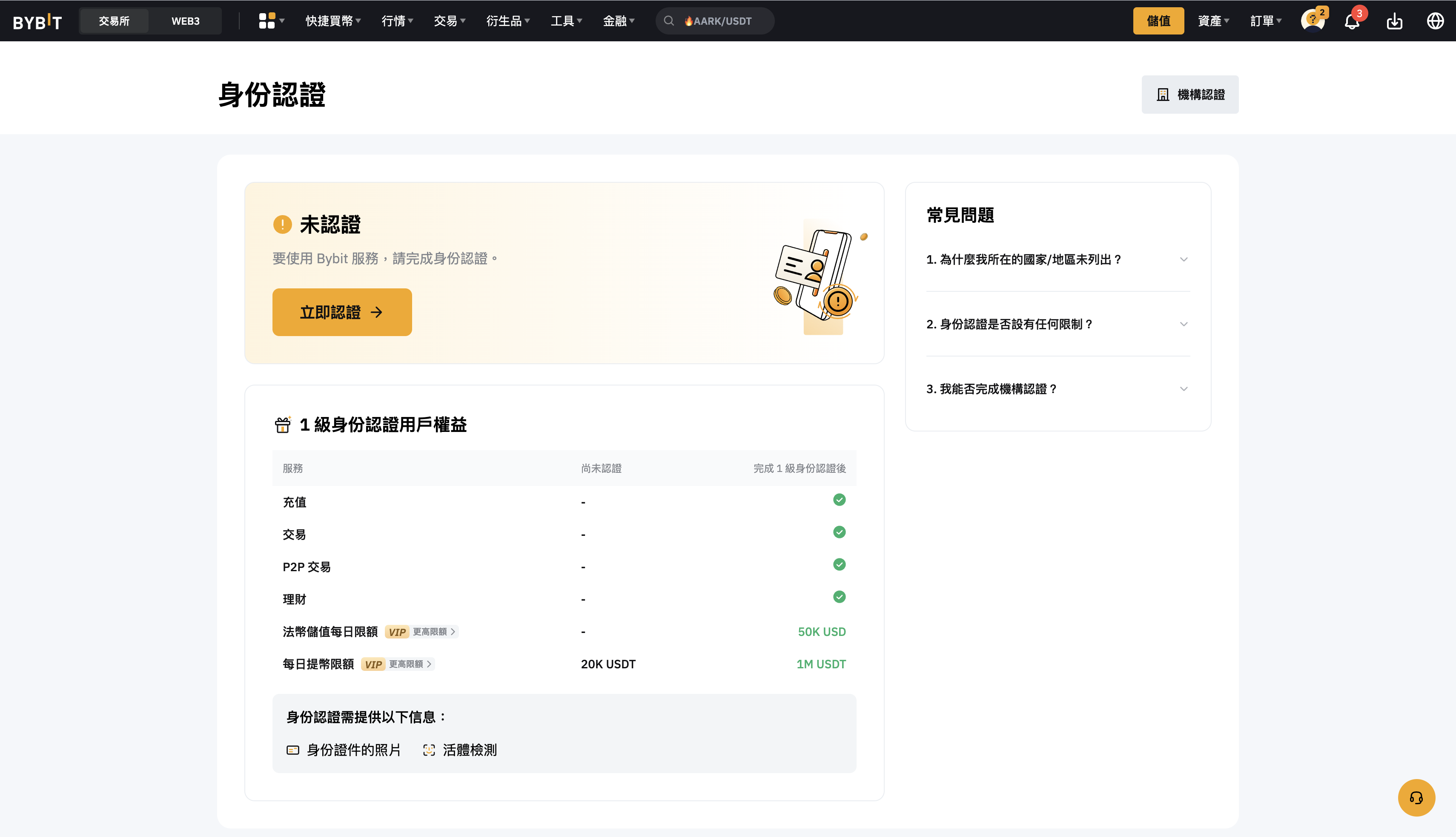Switch to the WEB3 tab
Screen dimensions: 1456x837
coord(186,21)
